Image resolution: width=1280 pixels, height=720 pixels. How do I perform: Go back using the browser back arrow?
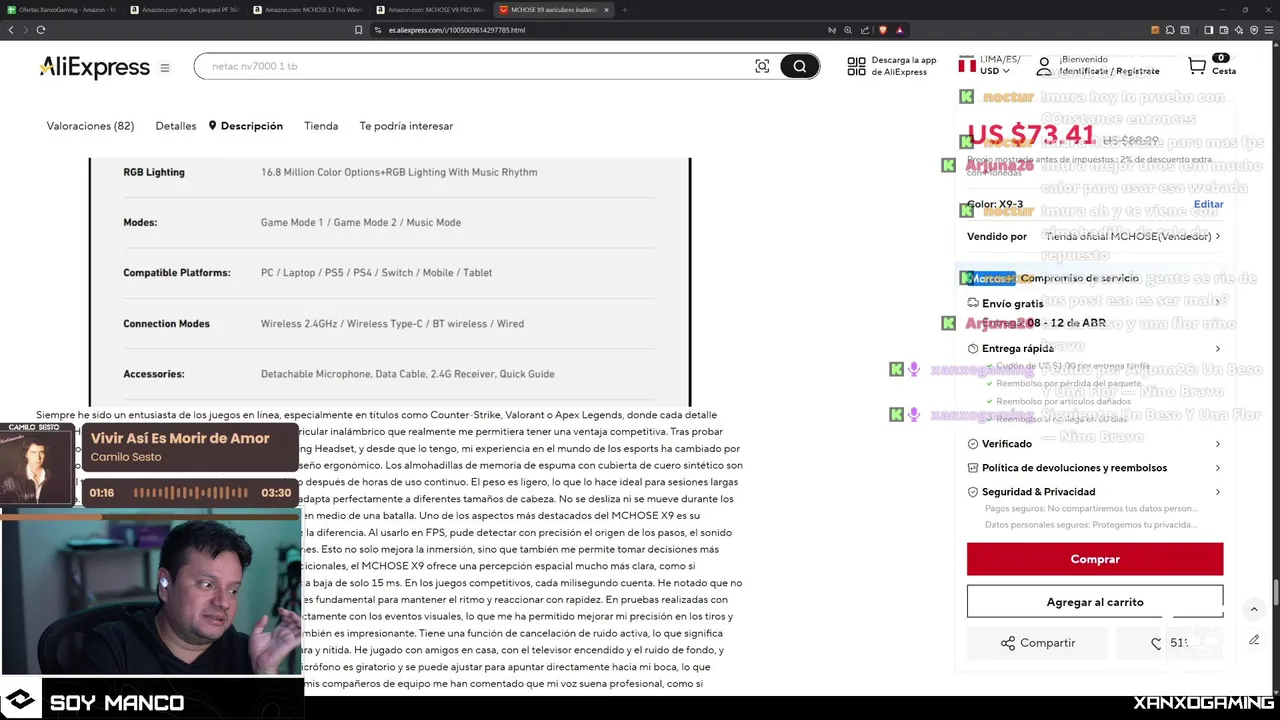click(11, 30)
